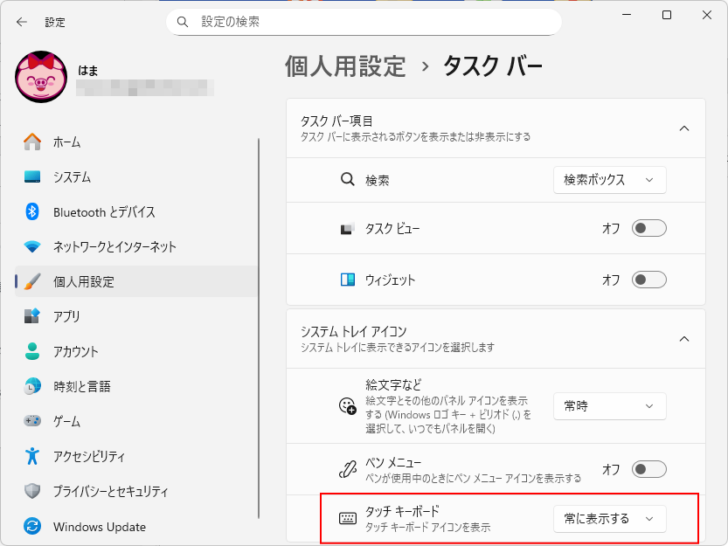Collapse the システム トレイ アイコン section

tap(684, 339)
